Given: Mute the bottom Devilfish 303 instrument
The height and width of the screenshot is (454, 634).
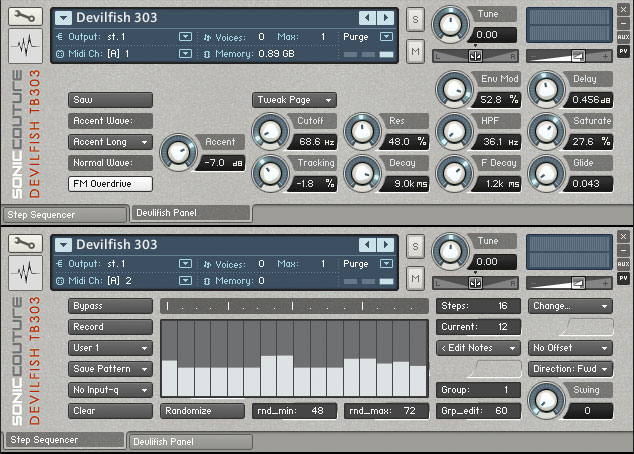Looking at the screenshot, I should (415, 278).
